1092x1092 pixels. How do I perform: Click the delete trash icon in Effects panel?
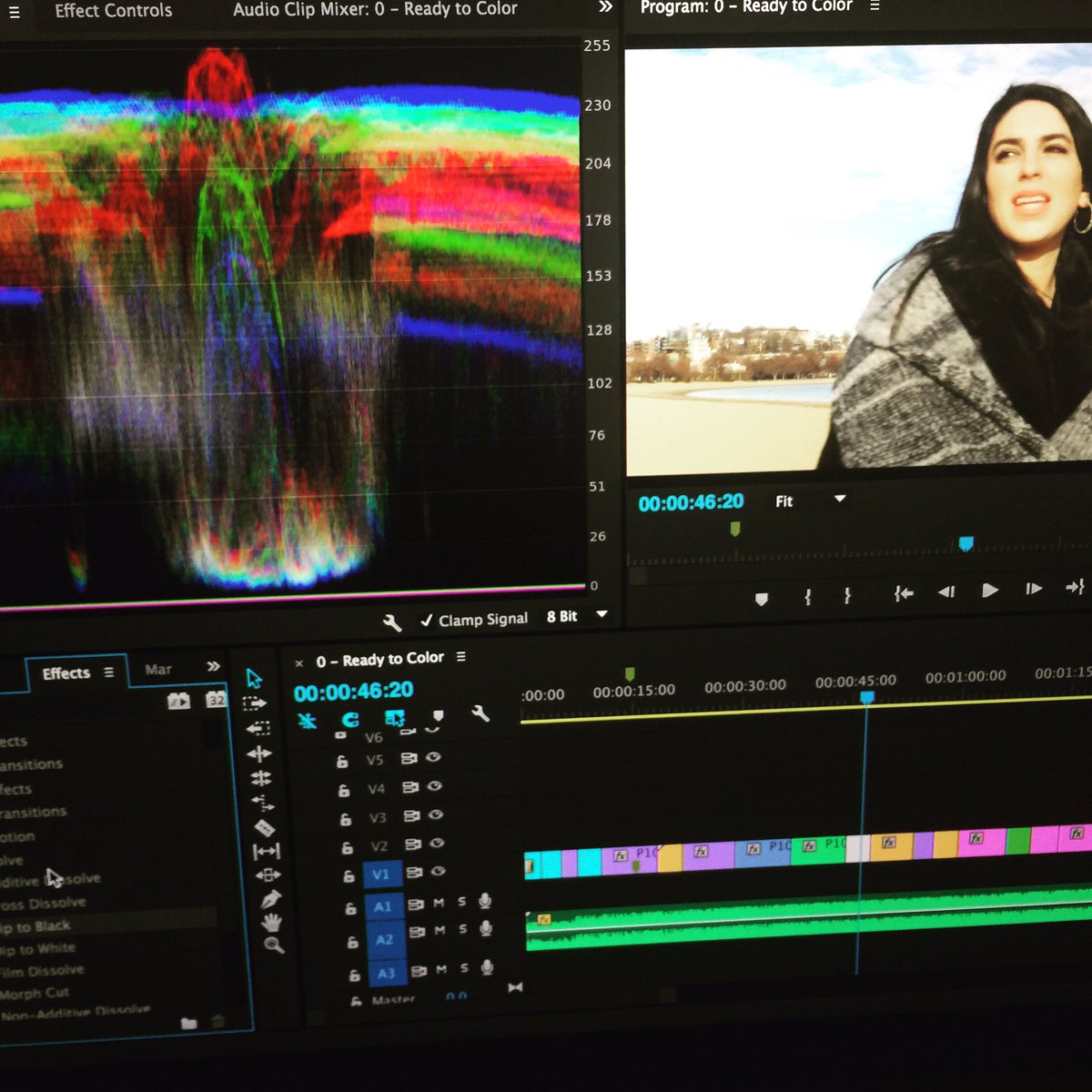[x=218, y=1022]
